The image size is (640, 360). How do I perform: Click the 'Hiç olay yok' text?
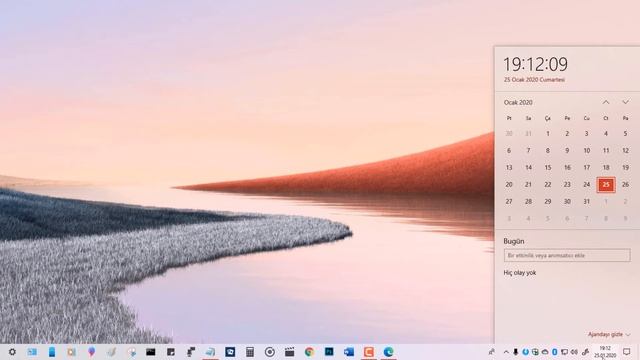pyautogui.click(x=520, y=273)
